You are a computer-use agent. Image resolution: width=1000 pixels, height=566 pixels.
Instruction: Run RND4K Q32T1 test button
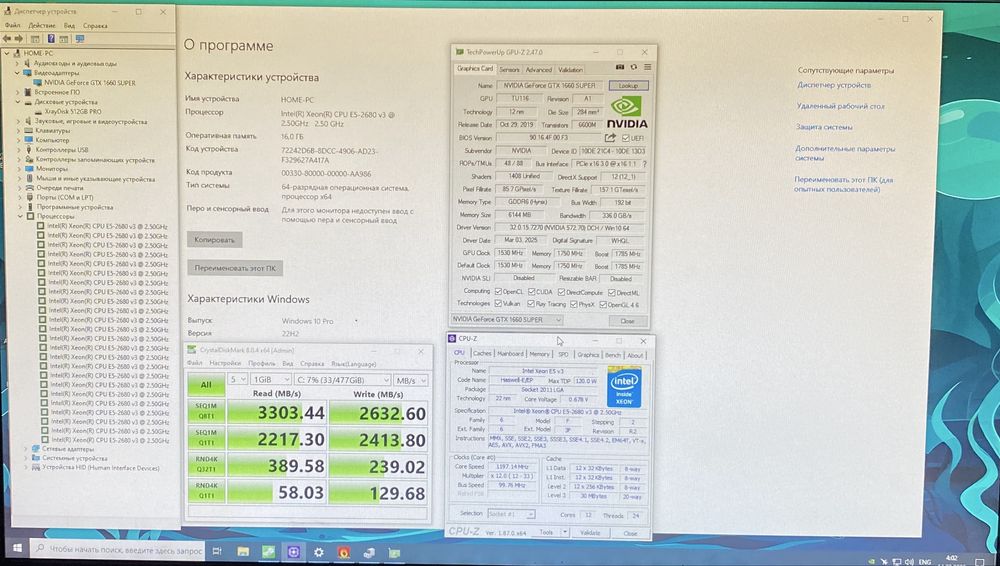pos(207,465)
